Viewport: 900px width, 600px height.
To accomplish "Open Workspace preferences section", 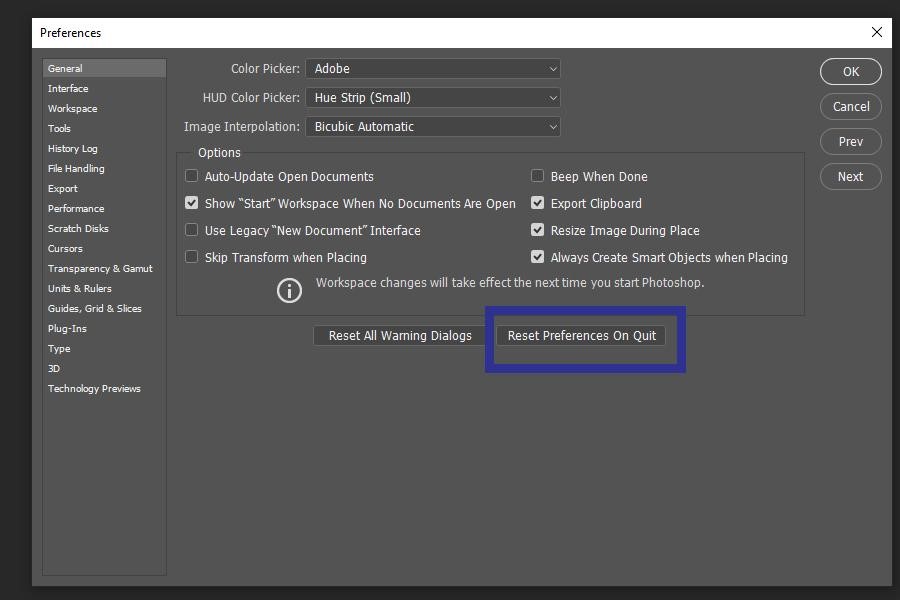I will point(104,109).
